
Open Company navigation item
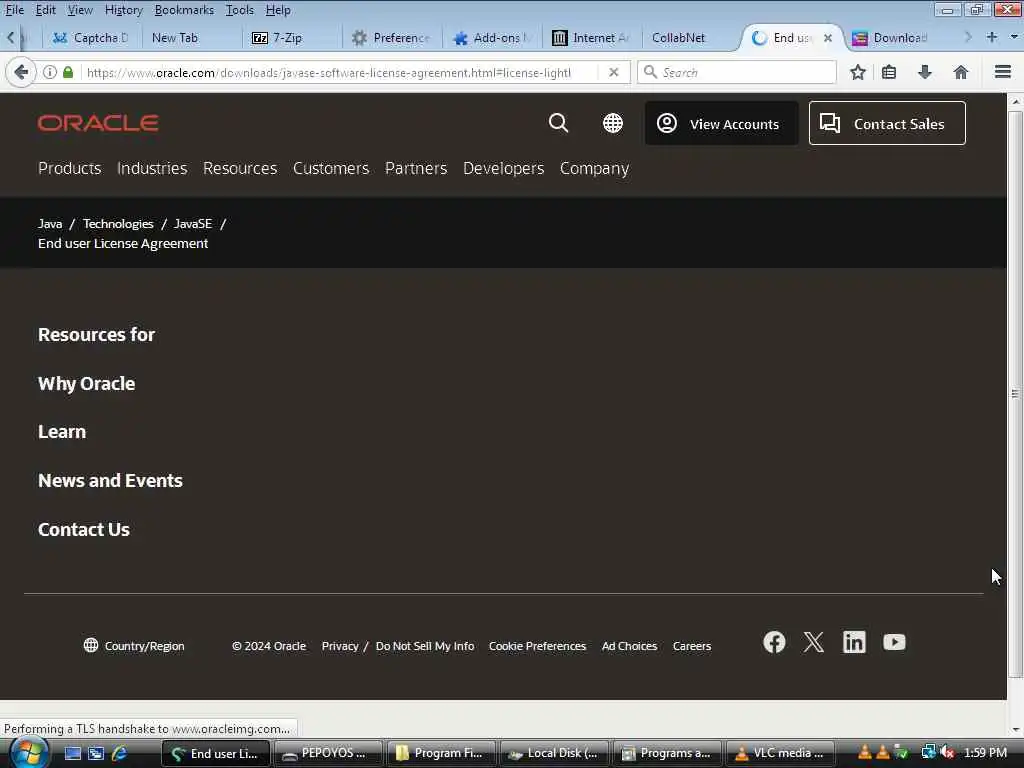(594, 168)
